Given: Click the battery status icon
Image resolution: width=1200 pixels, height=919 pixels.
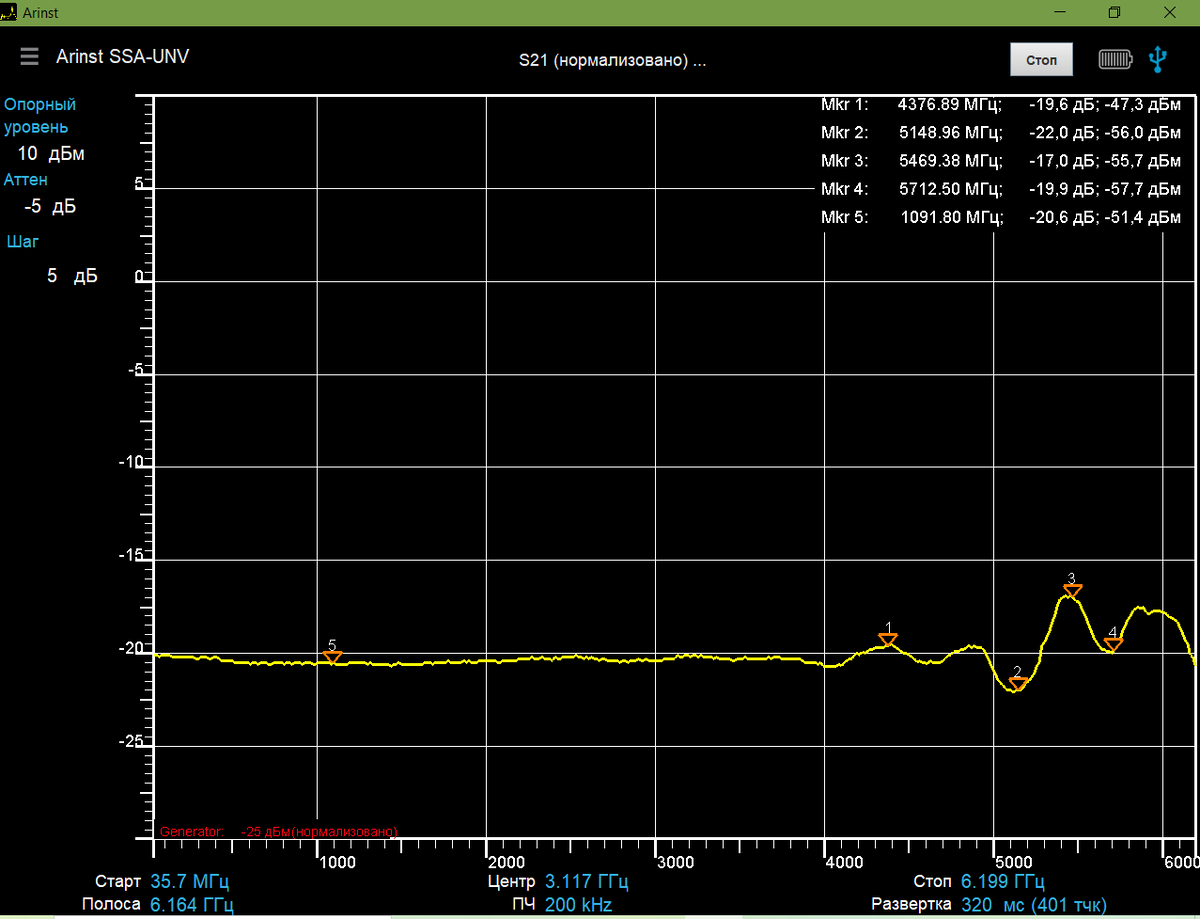Looking at the screenshot, I should [x=1116, y=59].
